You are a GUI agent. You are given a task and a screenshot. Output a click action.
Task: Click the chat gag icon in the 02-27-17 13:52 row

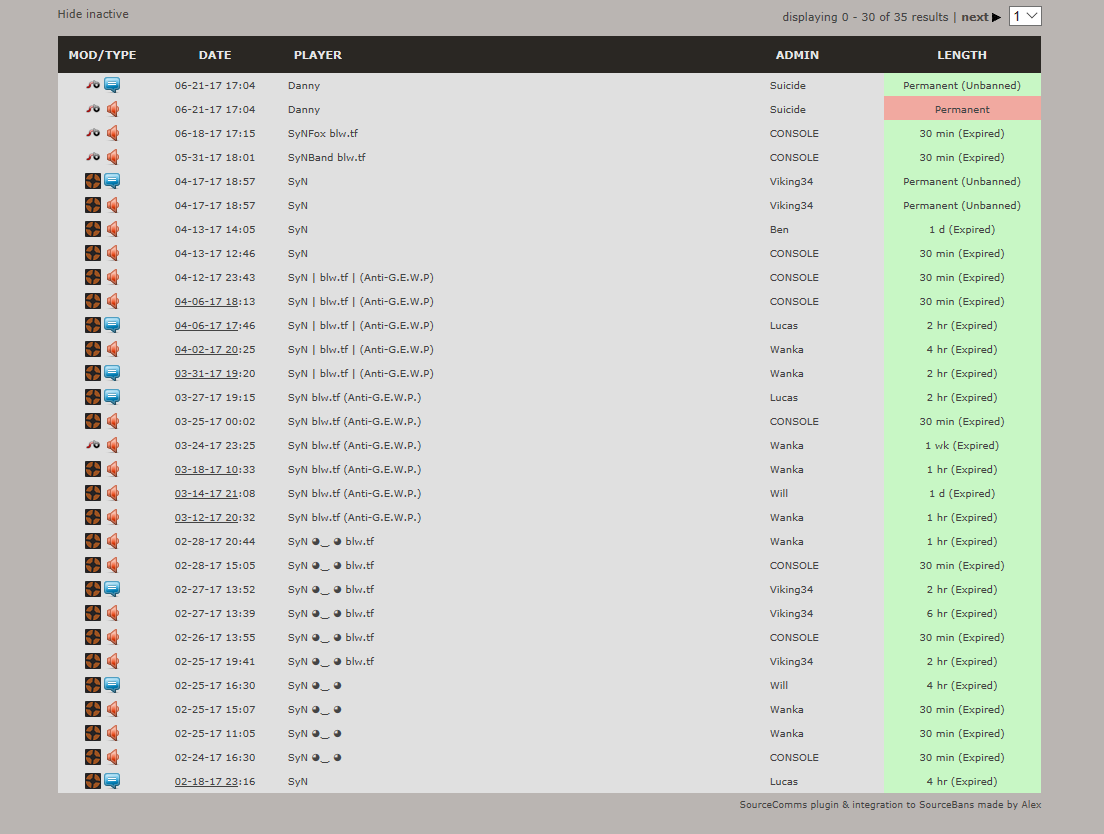[112, 589]
